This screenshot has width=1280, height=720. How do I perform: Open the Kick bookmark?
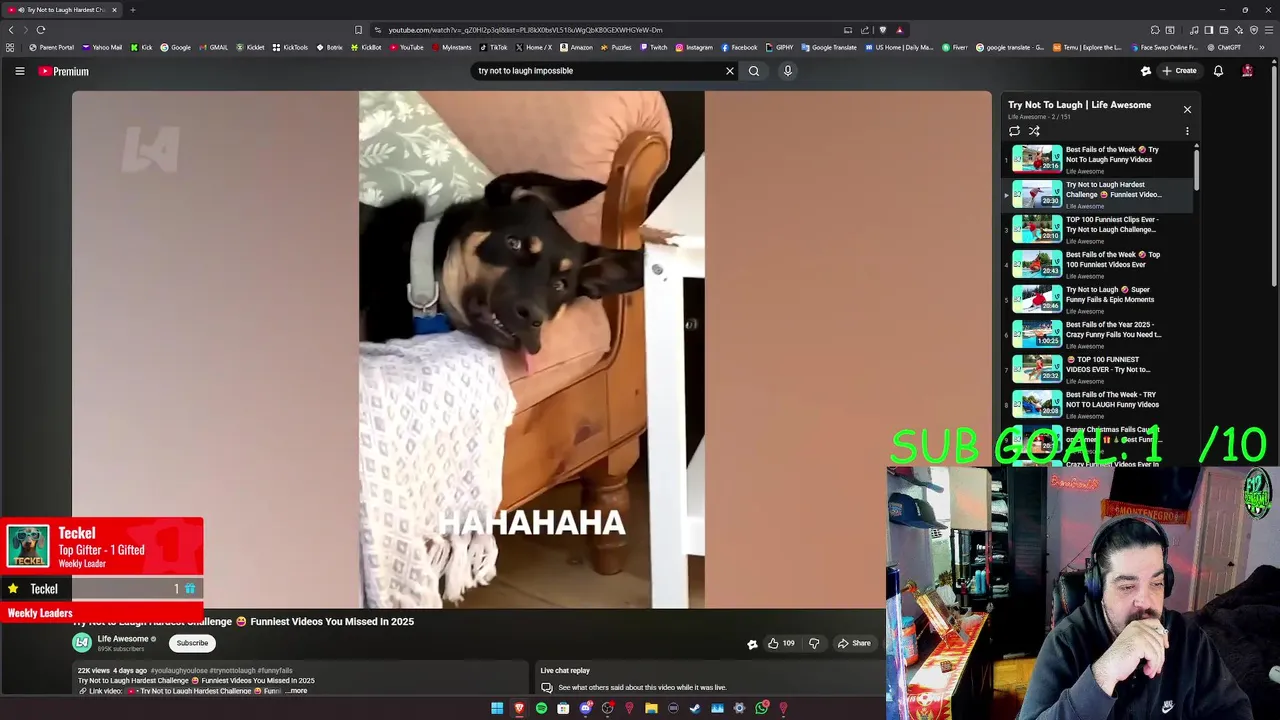coord(142,47)
